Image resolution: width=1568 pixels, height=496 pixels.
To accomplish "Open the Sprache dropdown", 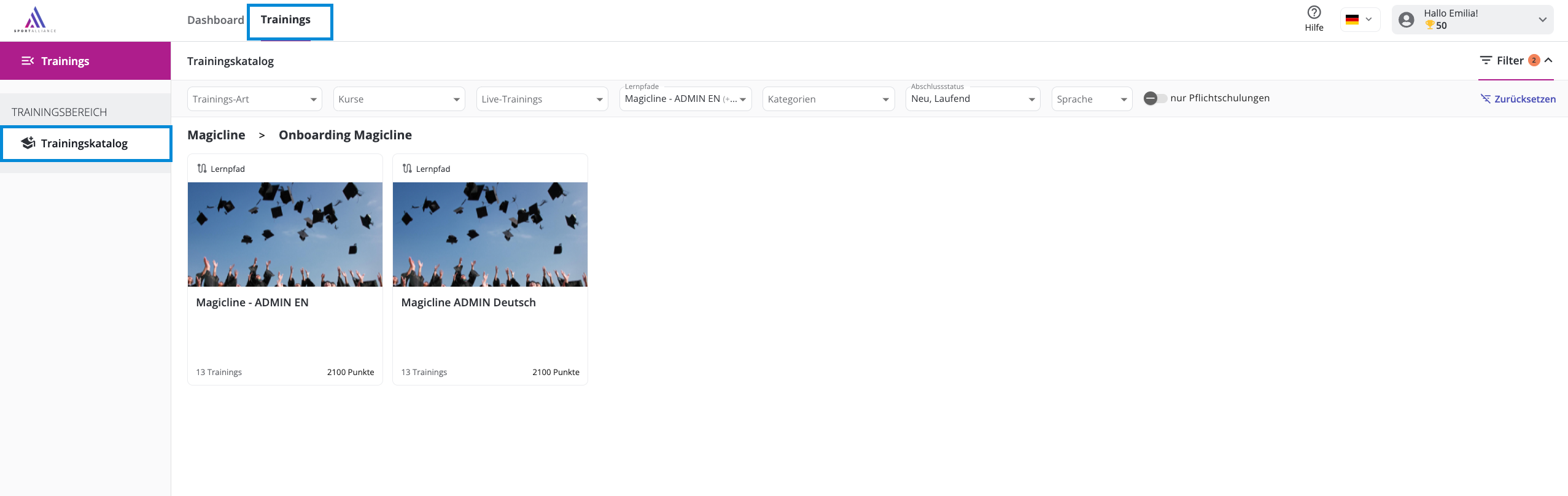I will pos(1092,99).
